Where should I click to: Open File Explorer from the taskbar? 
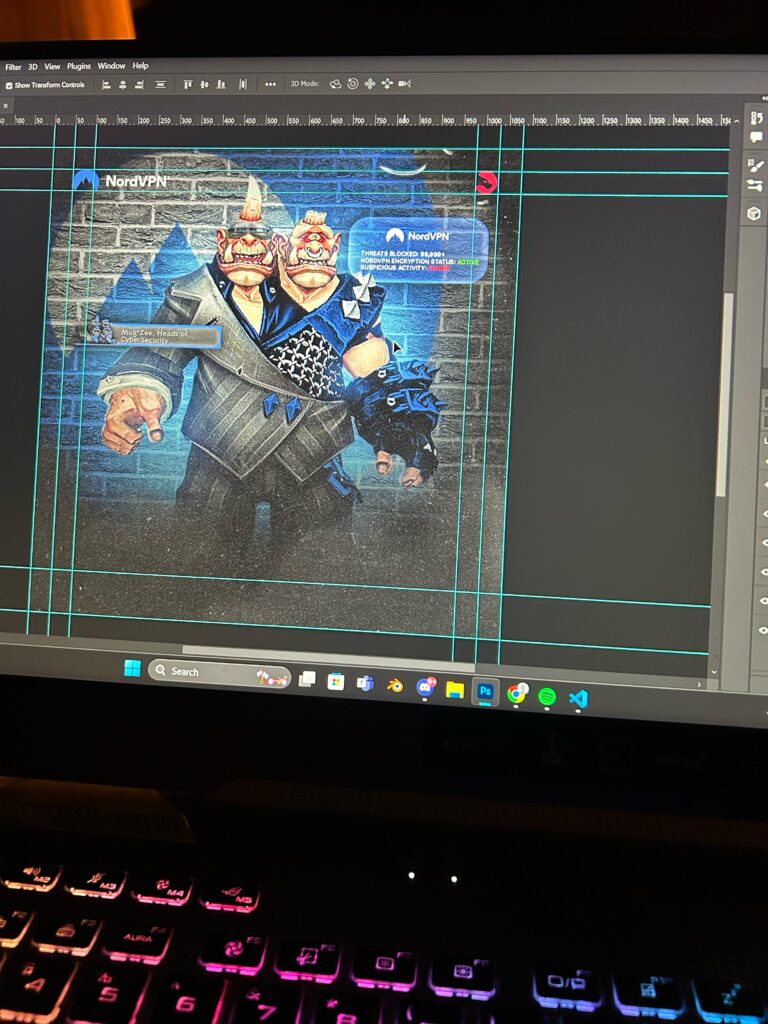[x=455, y=690]
